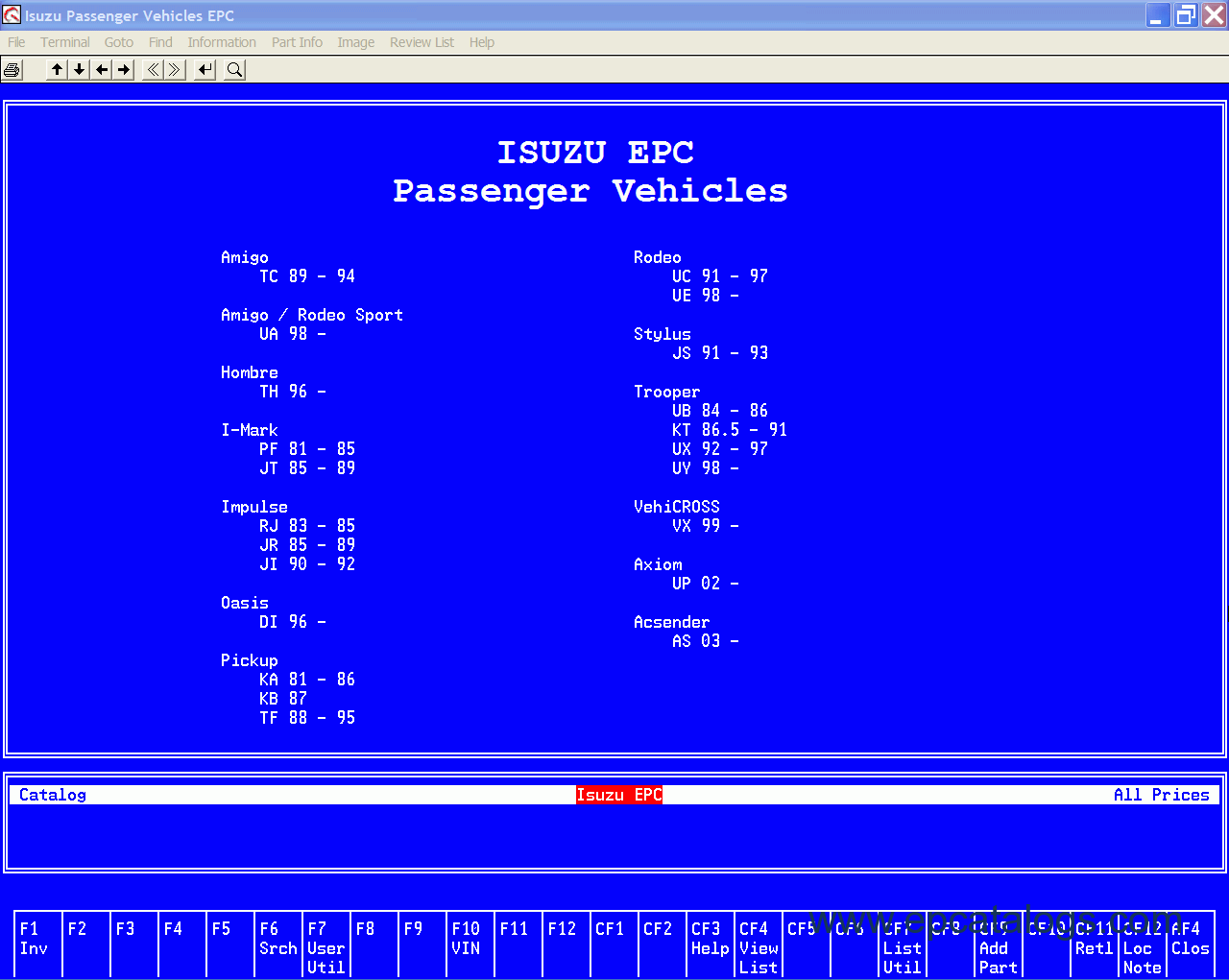The height and width of the screenshot is (980, 1229).
Task: Click the Isuzu application title bar icon
Action: point(12,15)
